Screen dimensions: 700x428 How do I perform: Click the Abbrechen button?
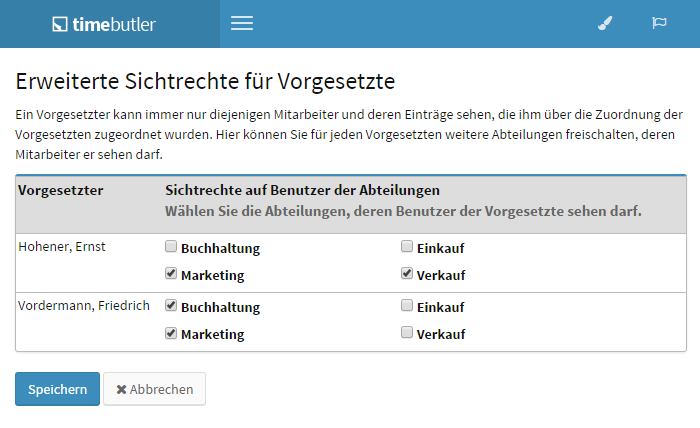point(154,389)
